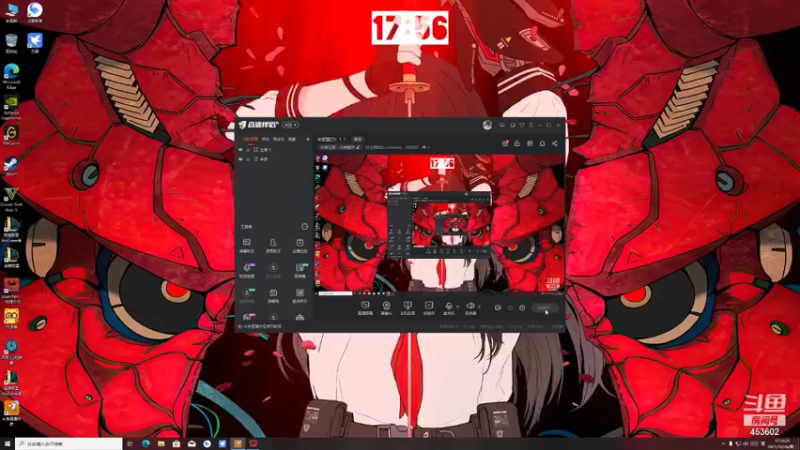This screenshot has height=450, width=800.
Task: Open the headset tool with purple badge
Action: (247, 270)
